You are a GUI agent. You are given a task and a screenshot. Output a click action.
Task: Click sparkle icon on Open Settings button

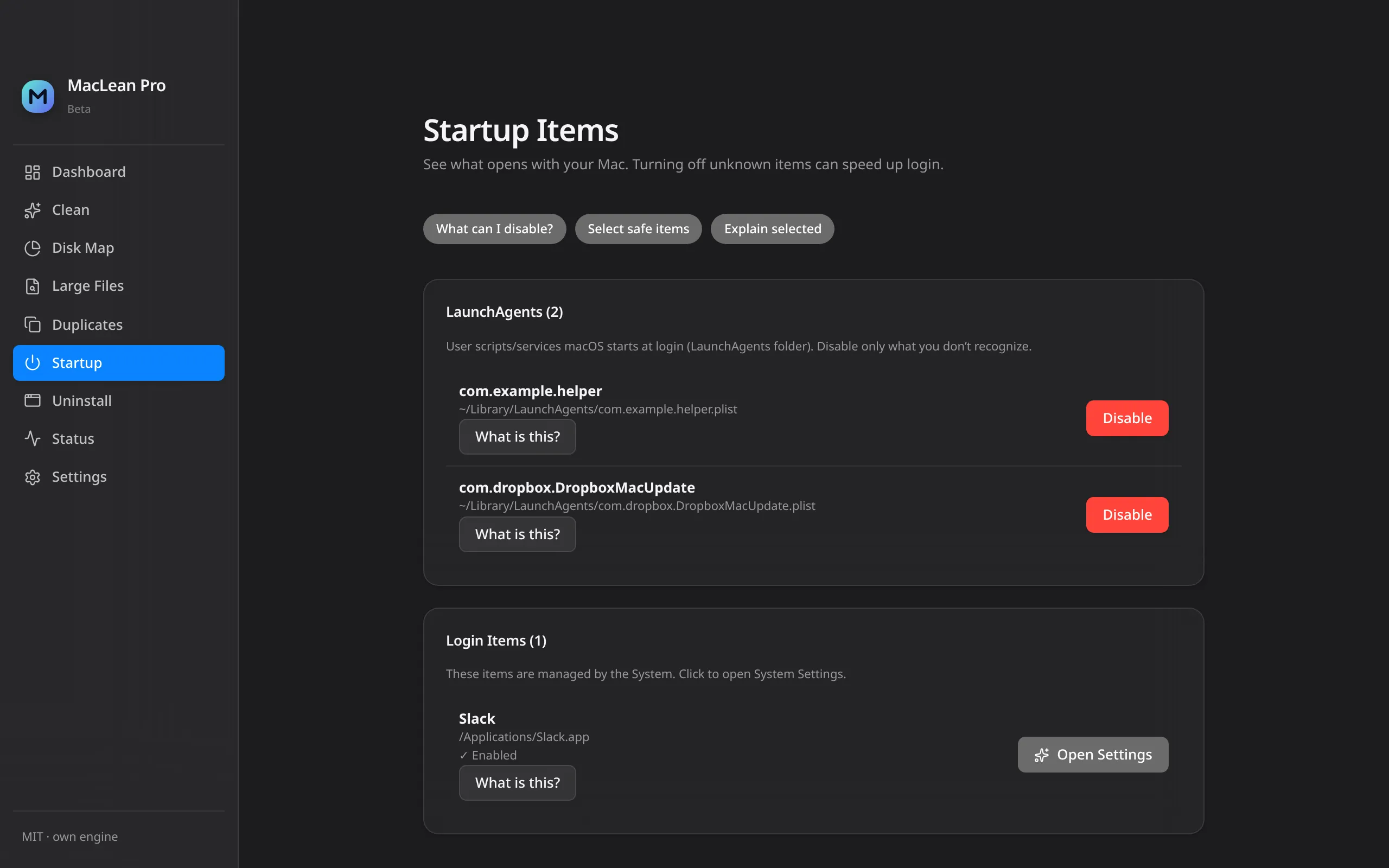pyautogui.click(x=1042, y=755)
